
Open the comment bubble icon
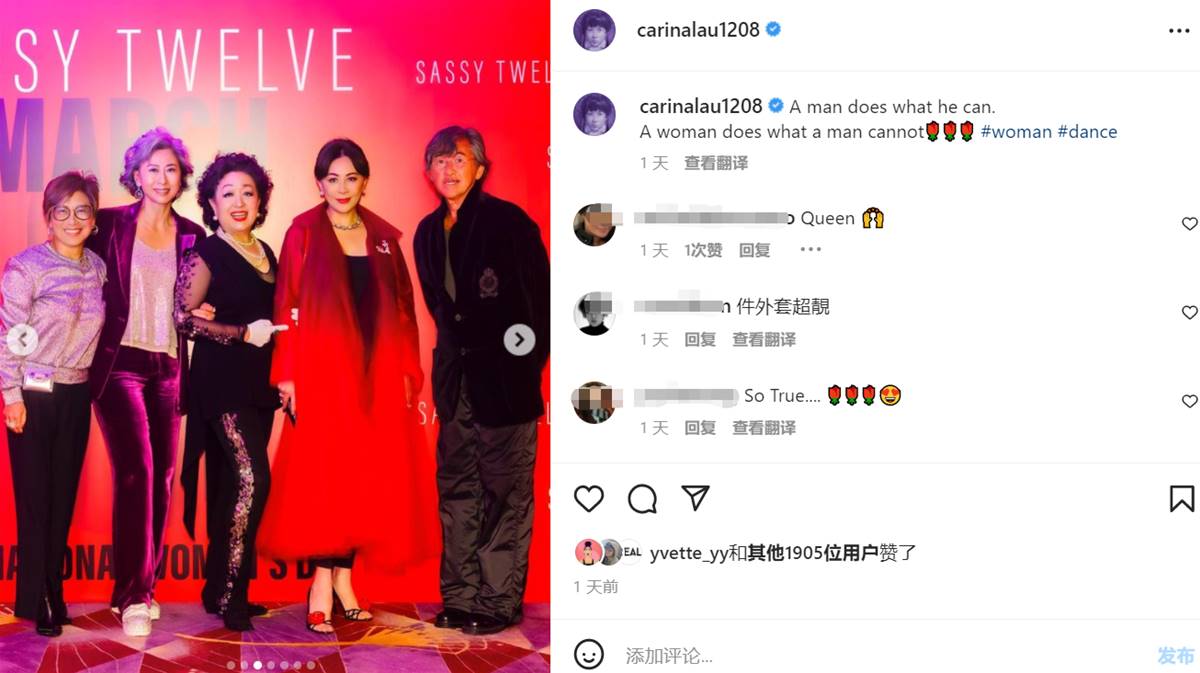[x=642, y=499]
